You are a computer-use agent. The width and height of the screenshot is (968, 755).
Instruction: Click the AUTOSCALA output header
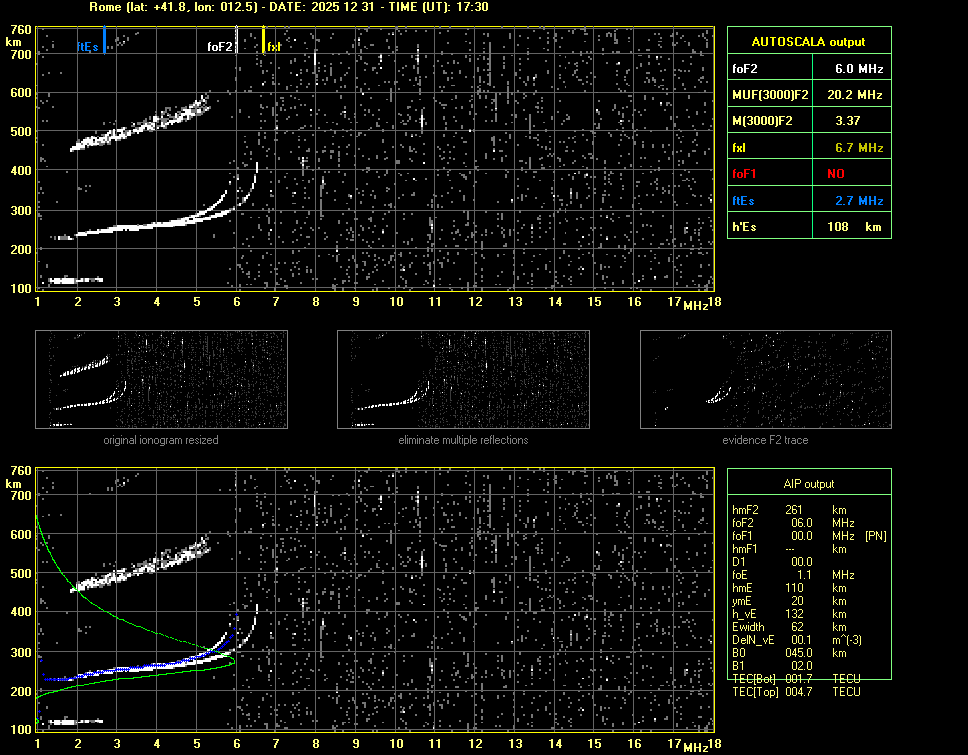point(808,42)
